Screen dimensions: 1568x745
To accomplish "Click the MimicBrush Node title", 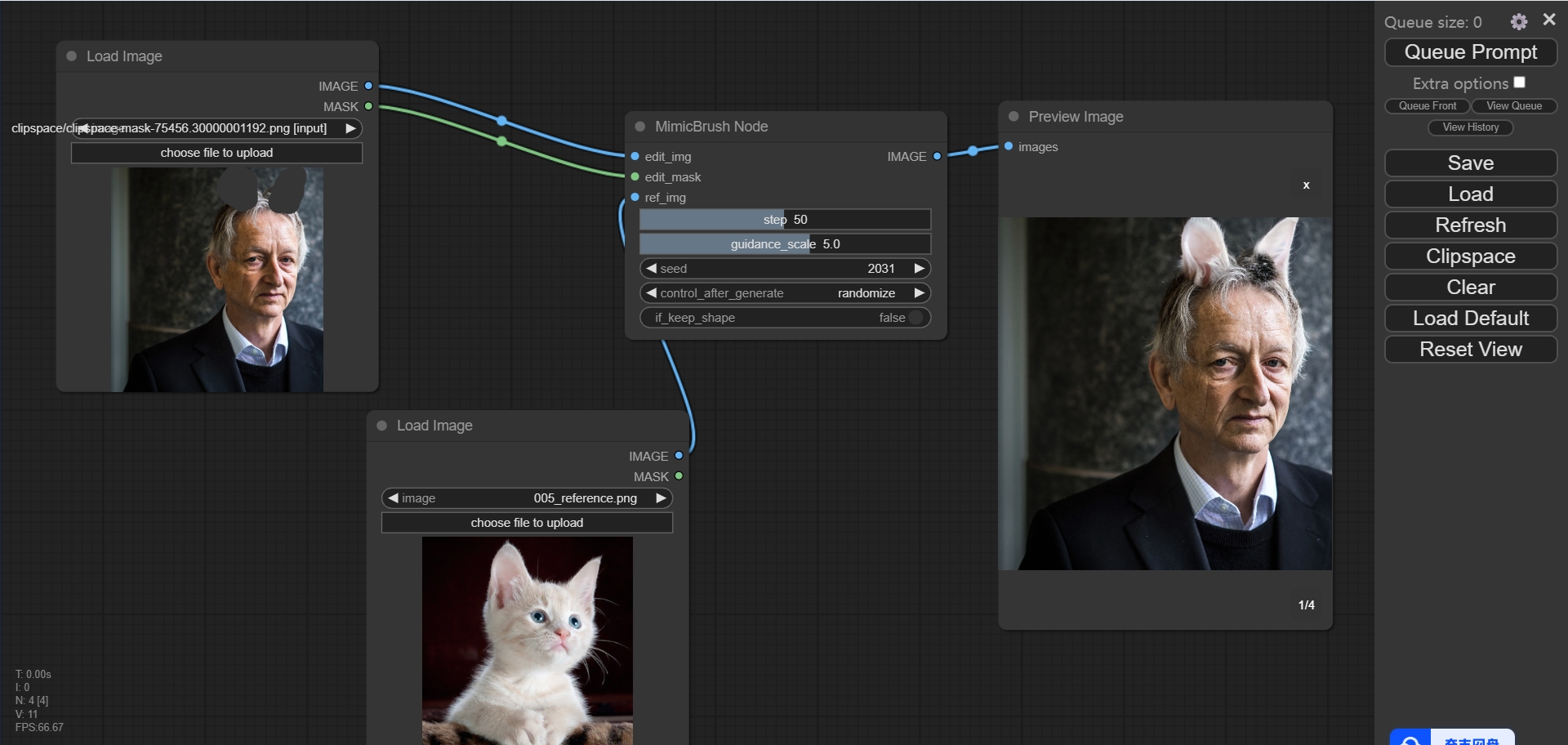I will tap(711, 127).
